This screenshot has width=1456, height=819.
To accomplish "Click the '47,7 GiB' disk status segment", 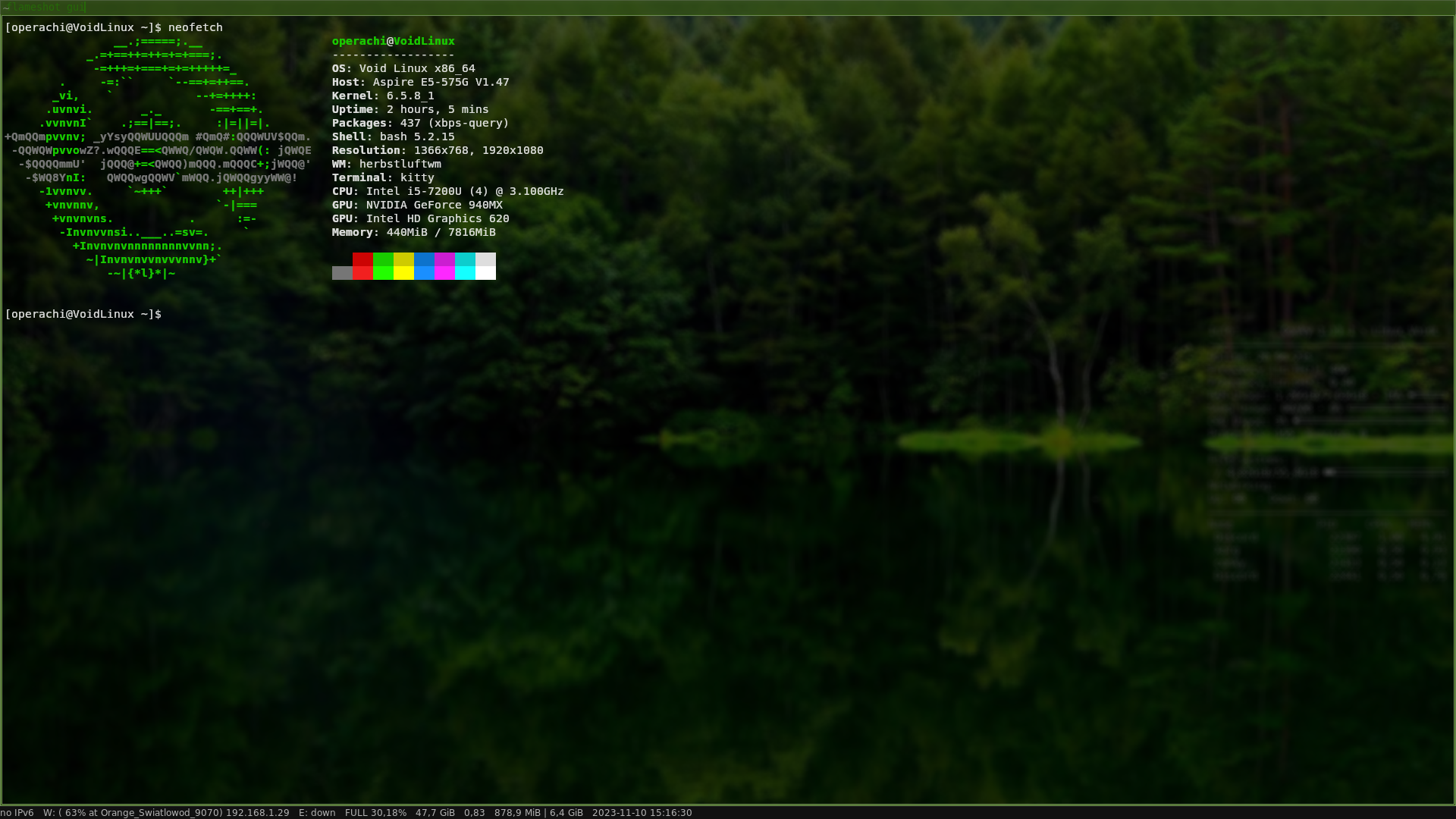I will (435, 812).
